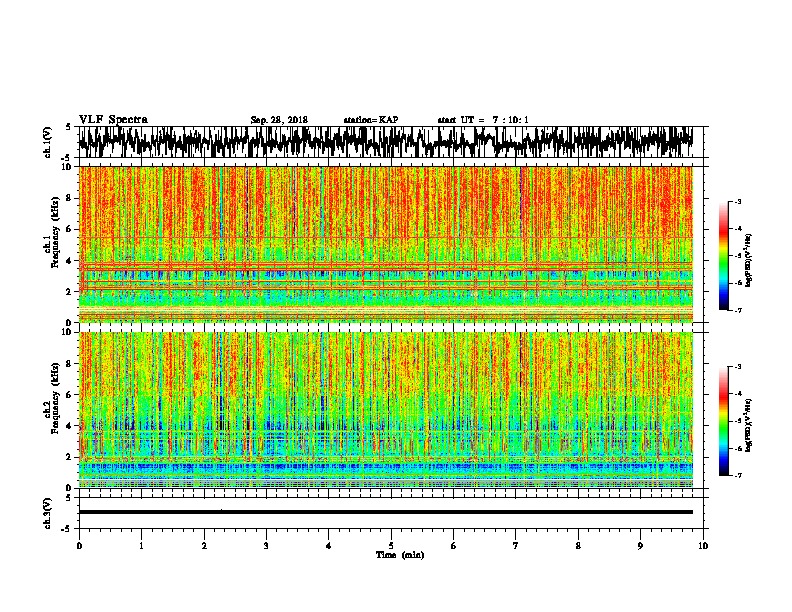The height and width of the screenshot is (612, 792).
Task: Select the date text "Sep. 28, 2018"
Action: (279, 120)
